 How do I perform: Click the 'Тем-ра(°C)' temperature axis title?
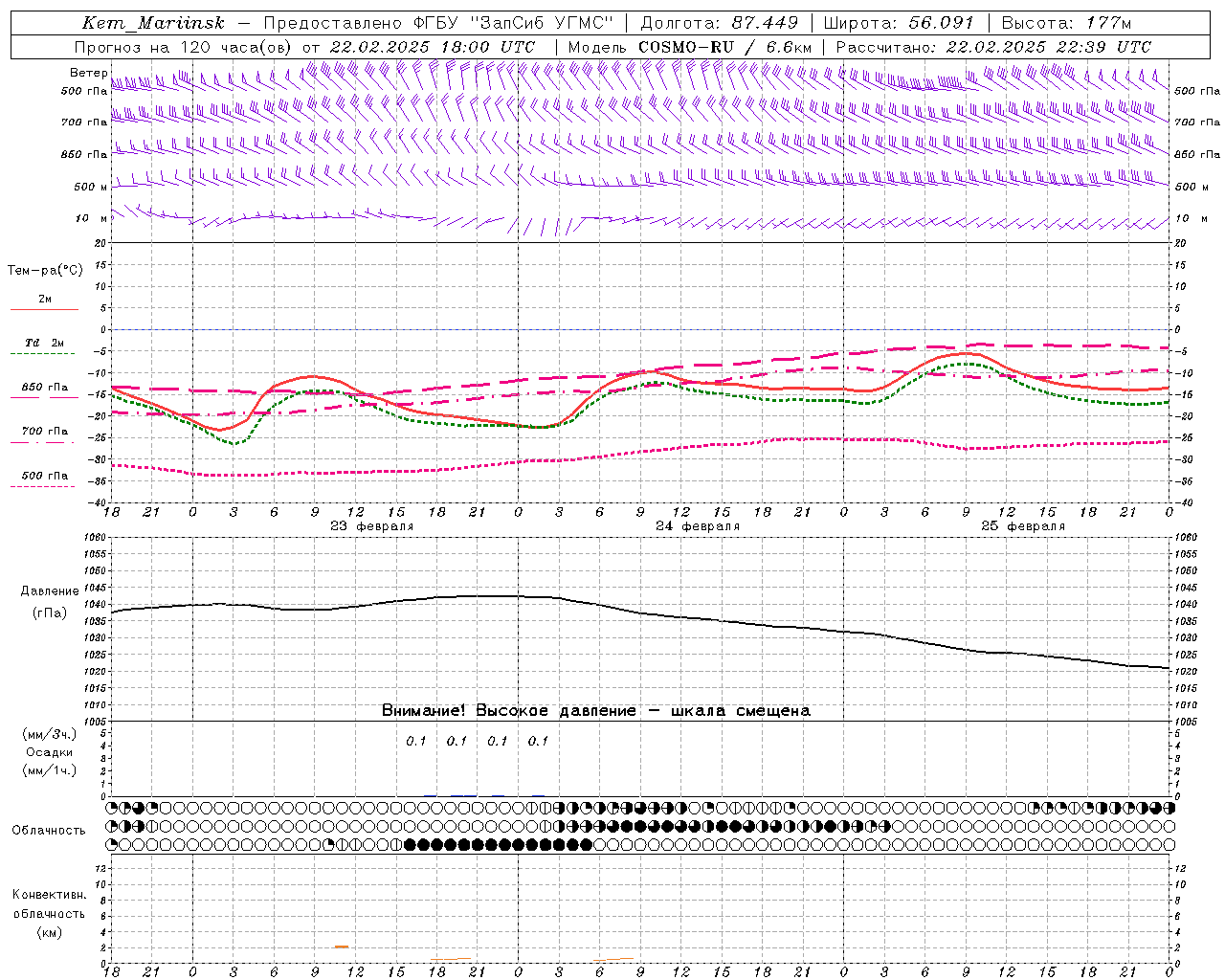point(45,271)
